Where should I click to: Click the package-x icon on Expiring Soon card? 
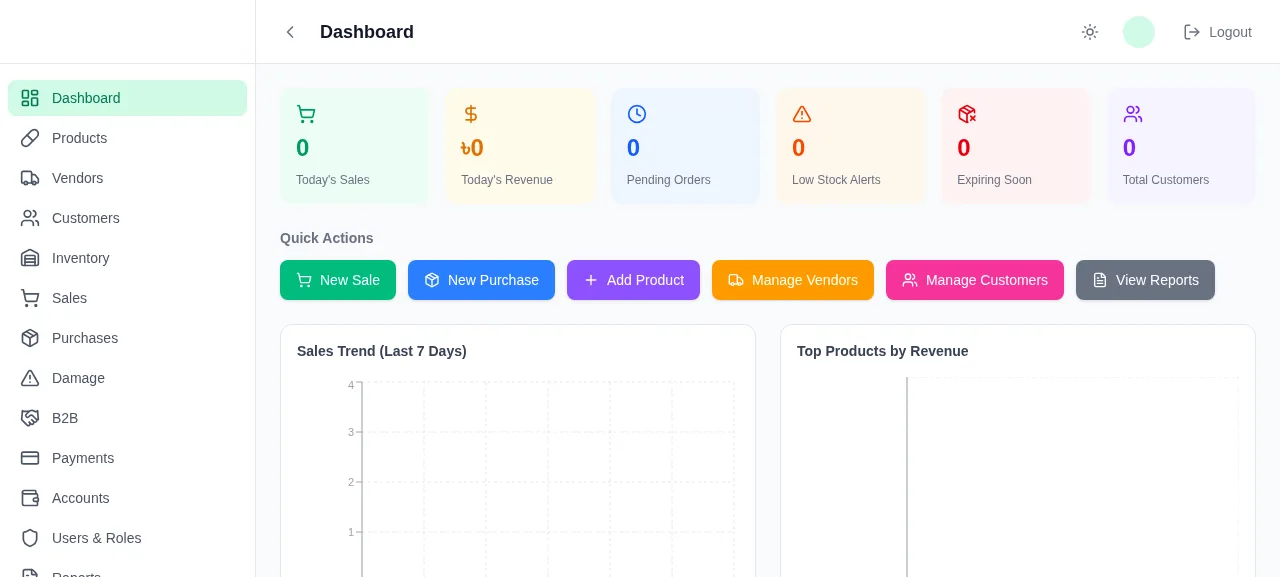(967, 114)
